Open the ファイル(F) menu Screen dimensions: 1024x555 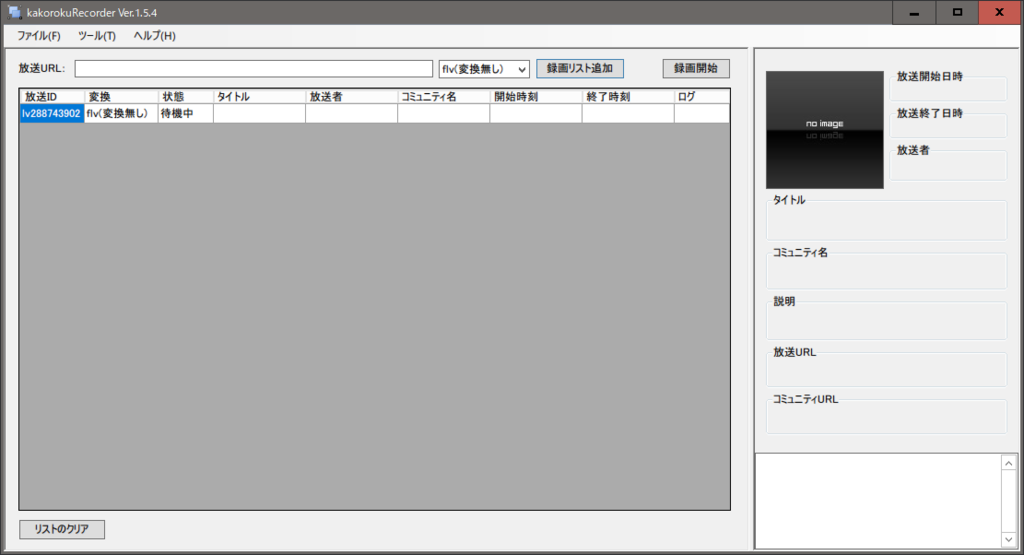(x=39, y=36)
